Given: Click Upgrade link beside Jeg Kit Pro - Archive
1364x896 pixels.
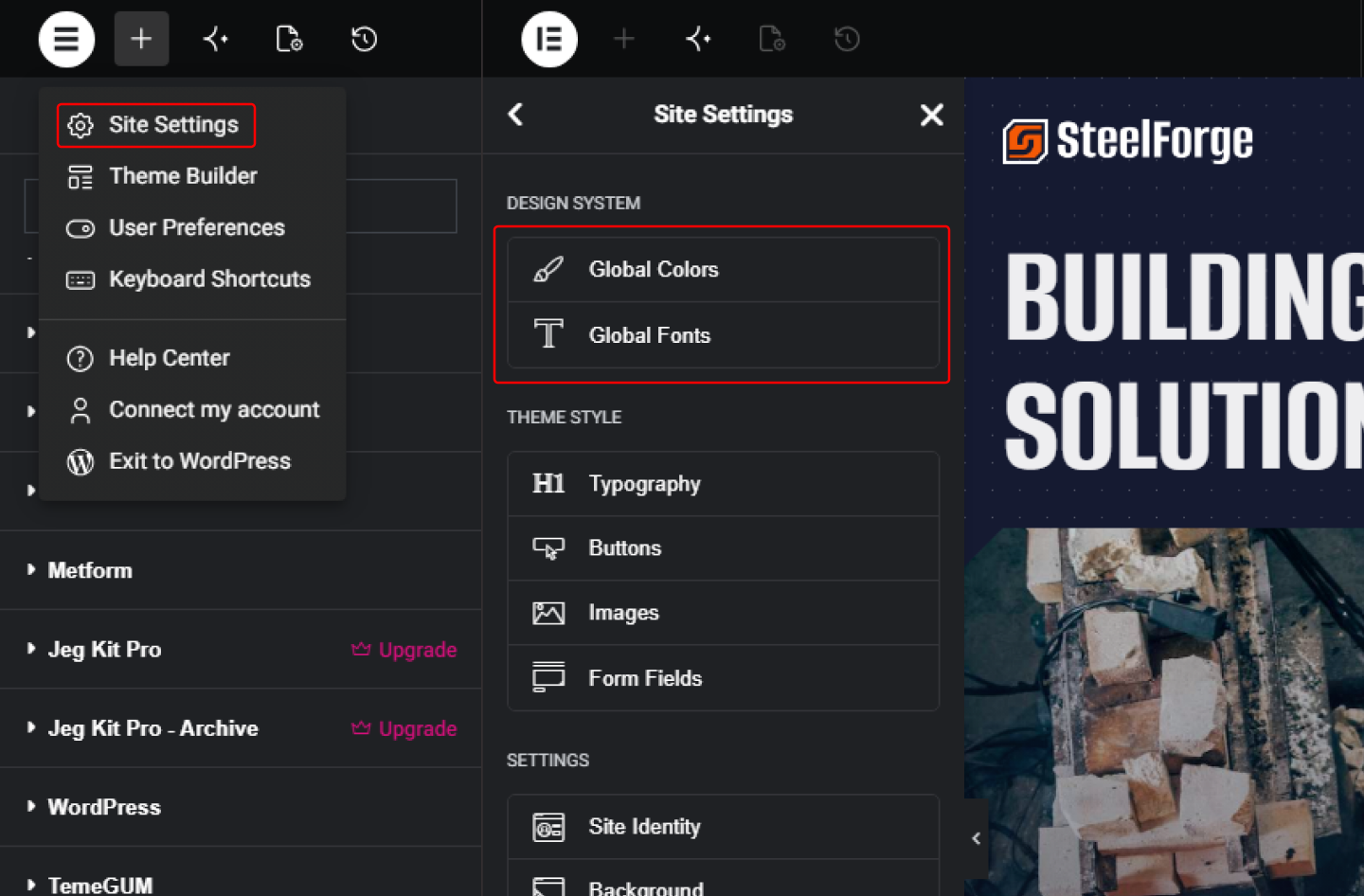Looking at the screenshot, I should [x=404, y=728].
